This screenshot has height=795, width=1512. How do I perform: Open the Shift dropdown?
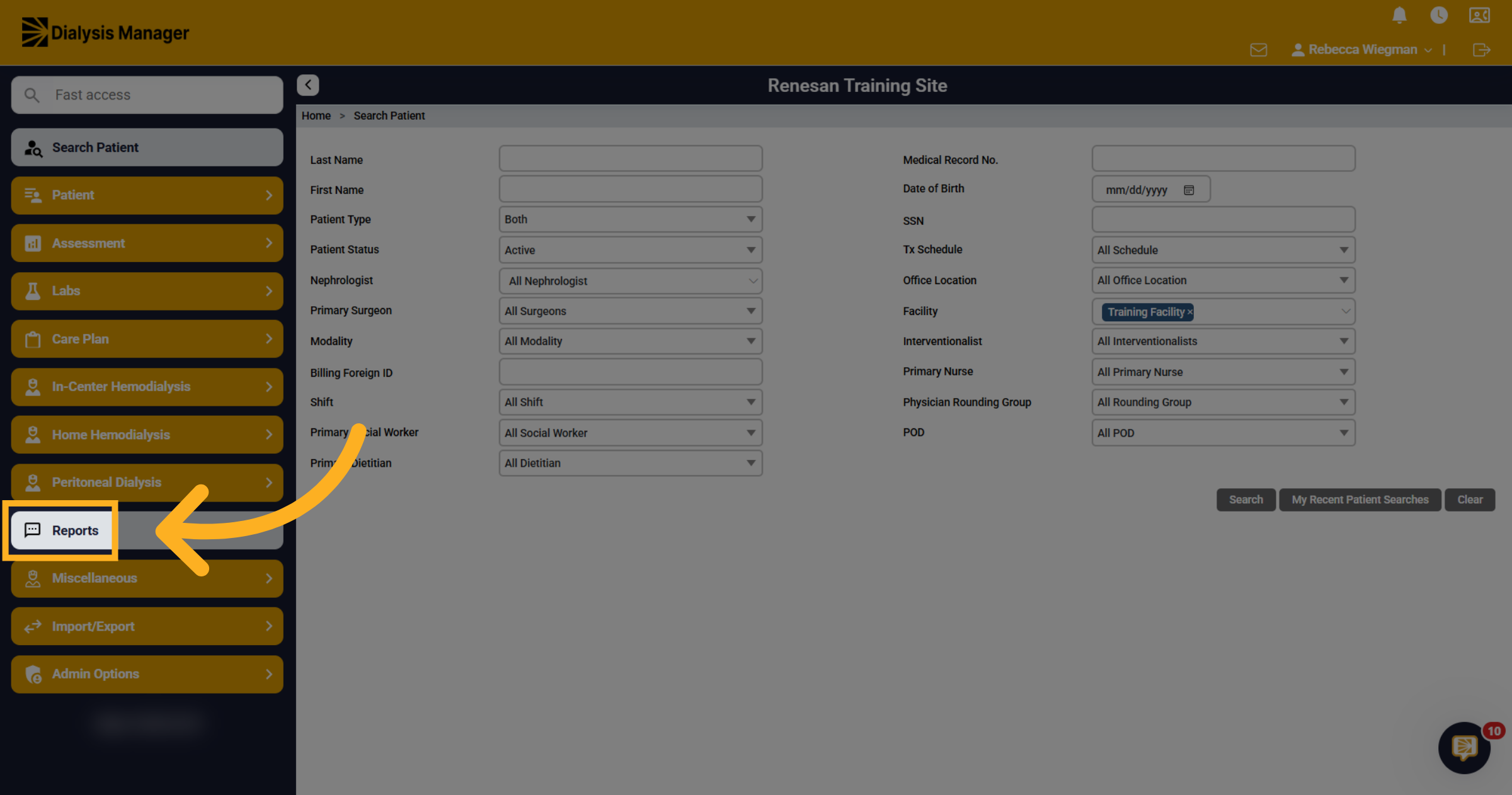[x=631, y=402]
